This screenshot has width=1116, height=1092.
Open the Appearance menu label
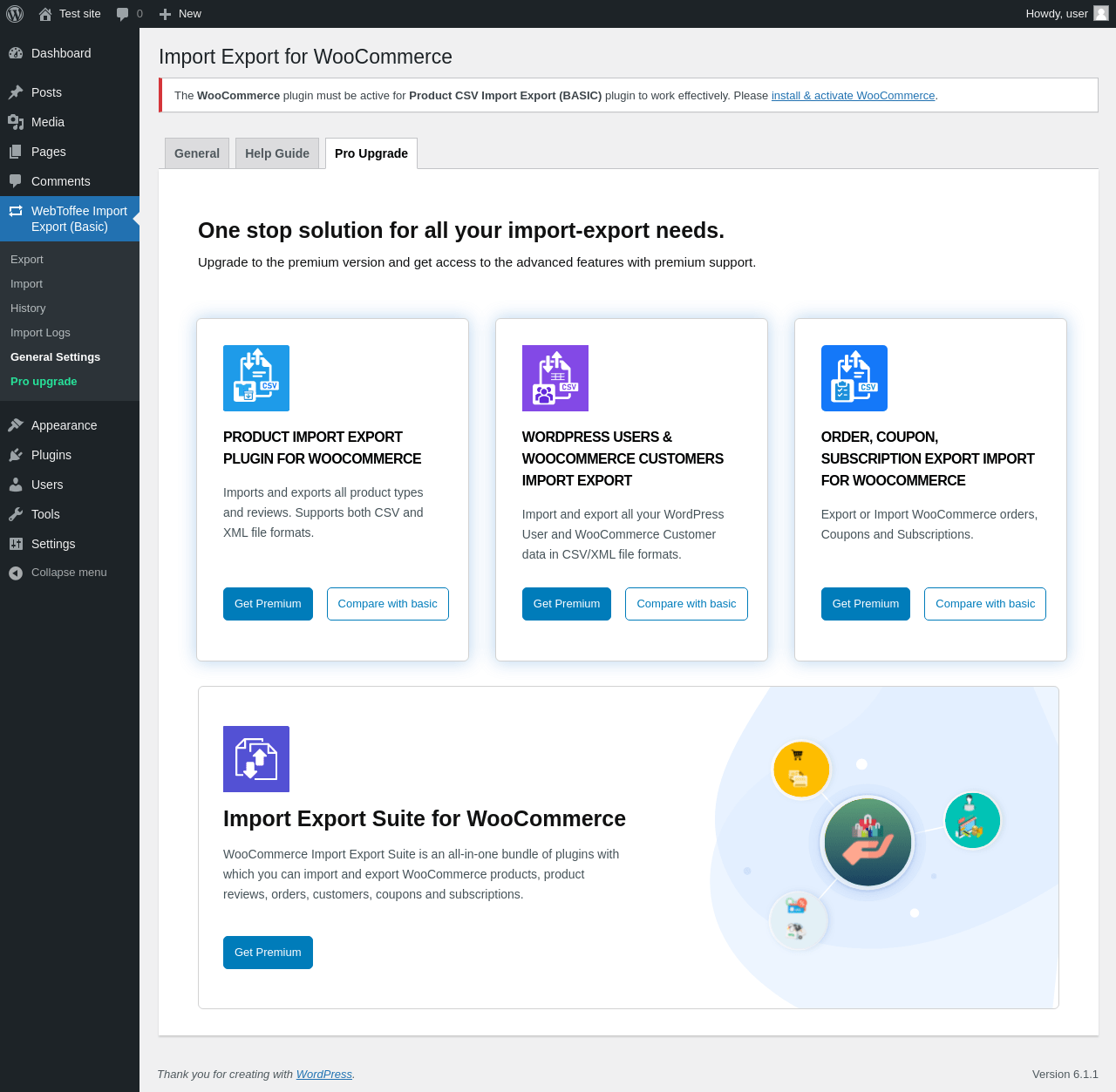pyautogui.click(x=65, y=425)
